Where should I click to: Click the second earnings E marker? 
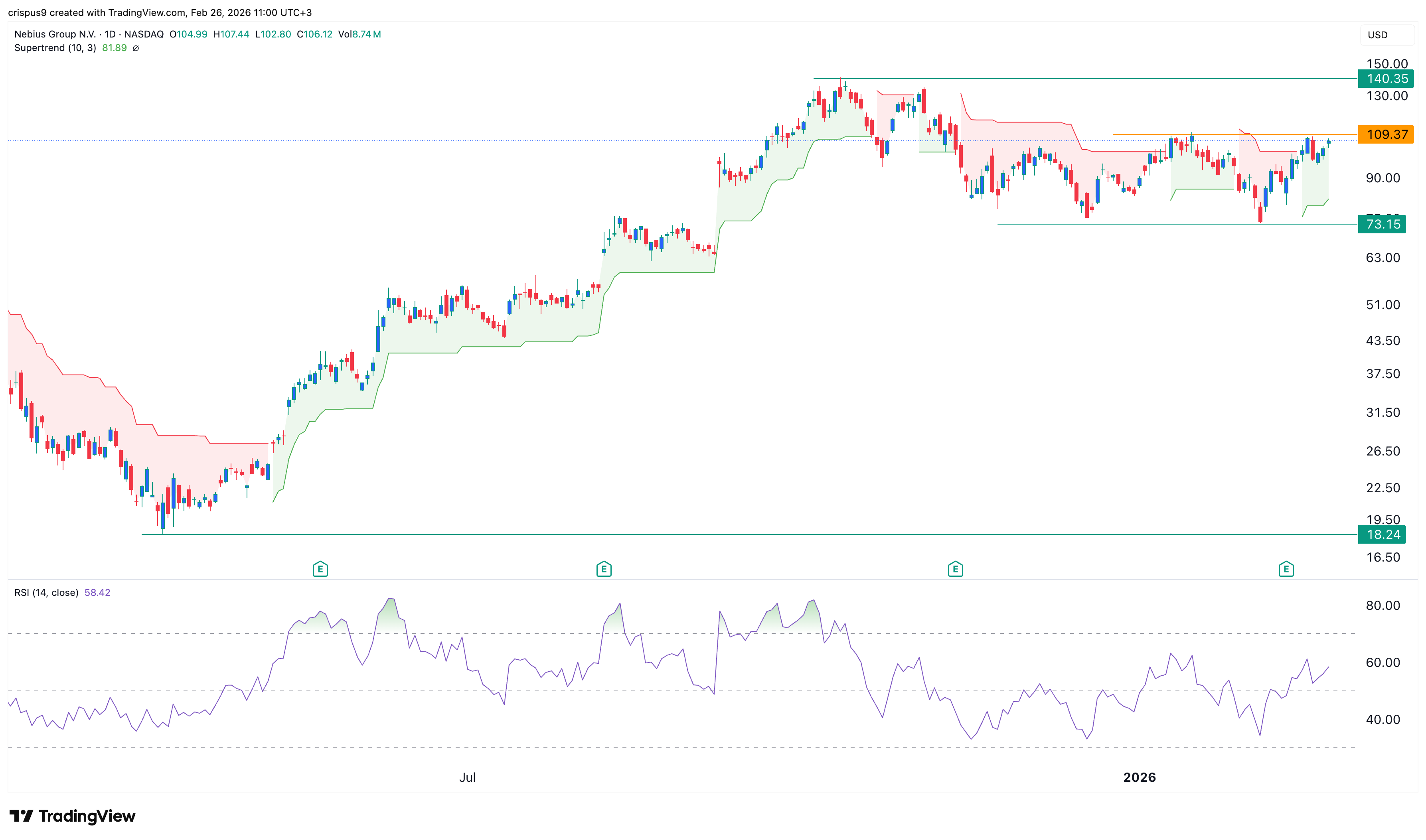(603, 569)
